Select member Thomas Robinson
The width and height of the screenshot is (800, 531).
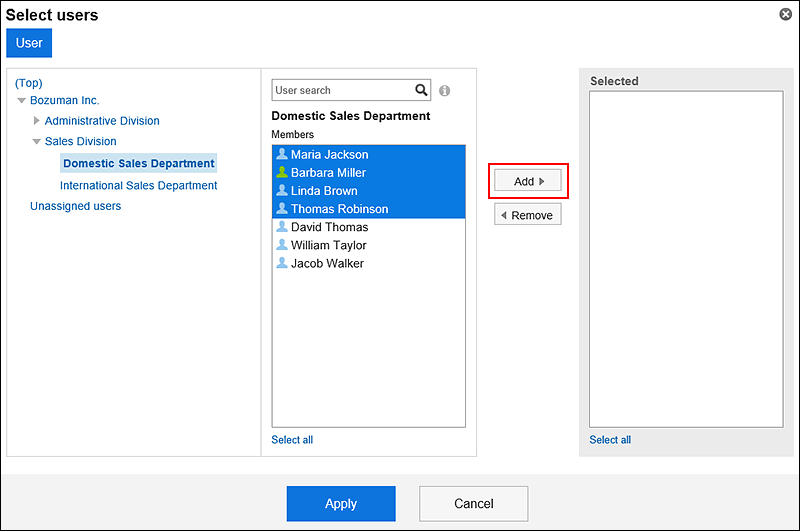(x=369, y=209)
